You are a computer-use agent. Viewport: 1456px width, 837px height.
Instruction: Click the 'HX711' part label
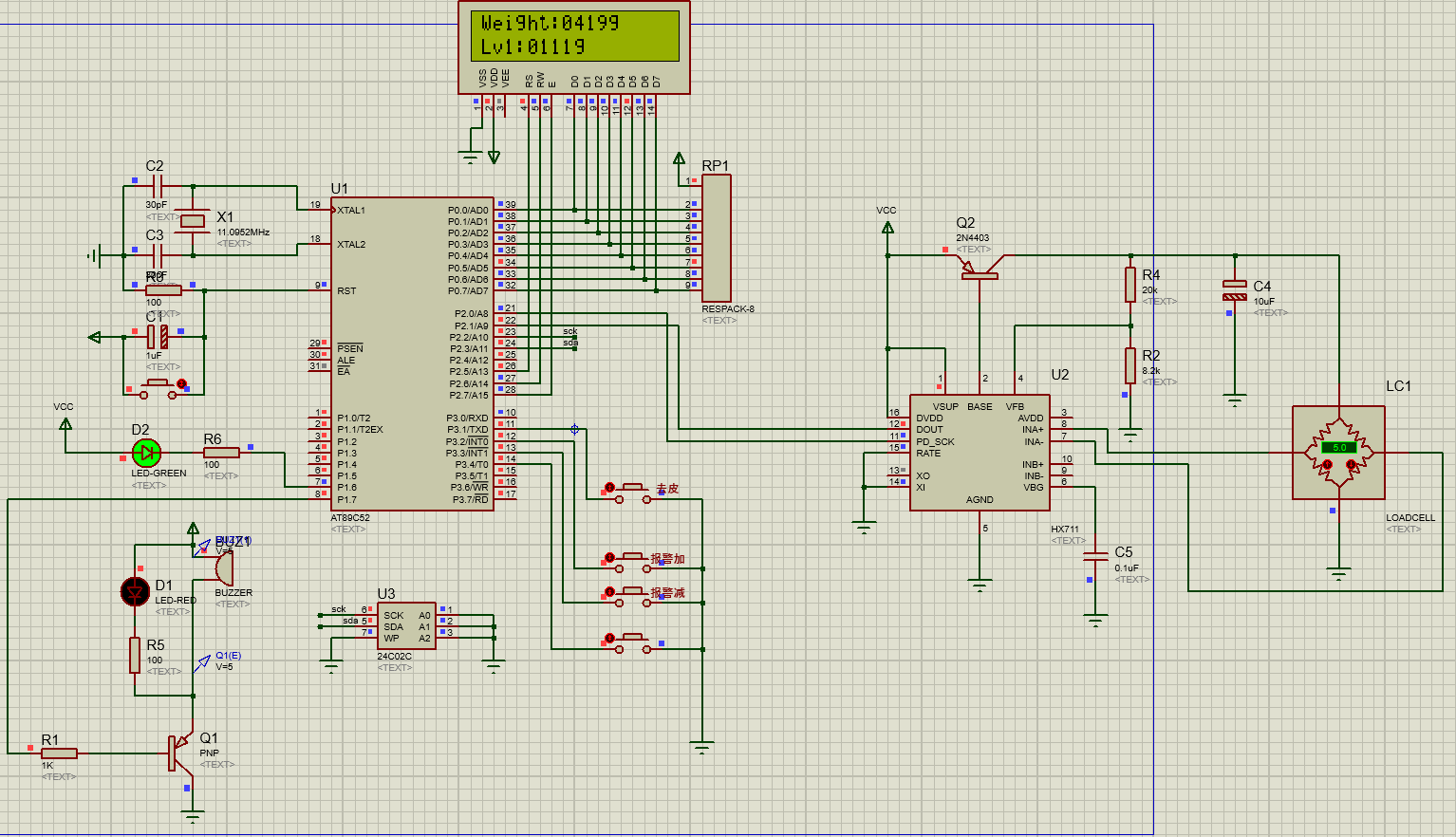[1065, 530]
